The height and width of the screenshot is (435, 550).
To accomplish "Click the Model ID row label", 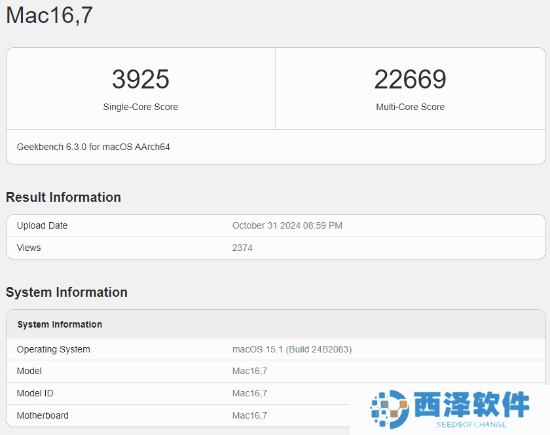I will click(35, 393).
